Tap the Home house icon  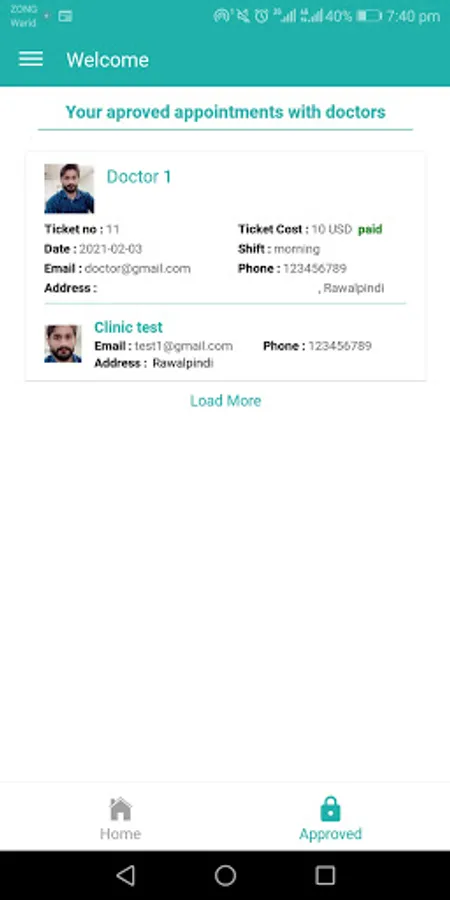(121, 809)
